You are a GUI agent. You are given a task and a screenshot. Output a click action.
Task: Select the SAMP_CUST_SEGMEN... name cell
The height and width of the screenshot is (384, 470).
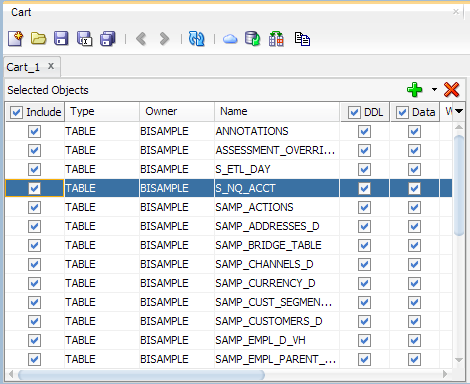click(277, 302)
